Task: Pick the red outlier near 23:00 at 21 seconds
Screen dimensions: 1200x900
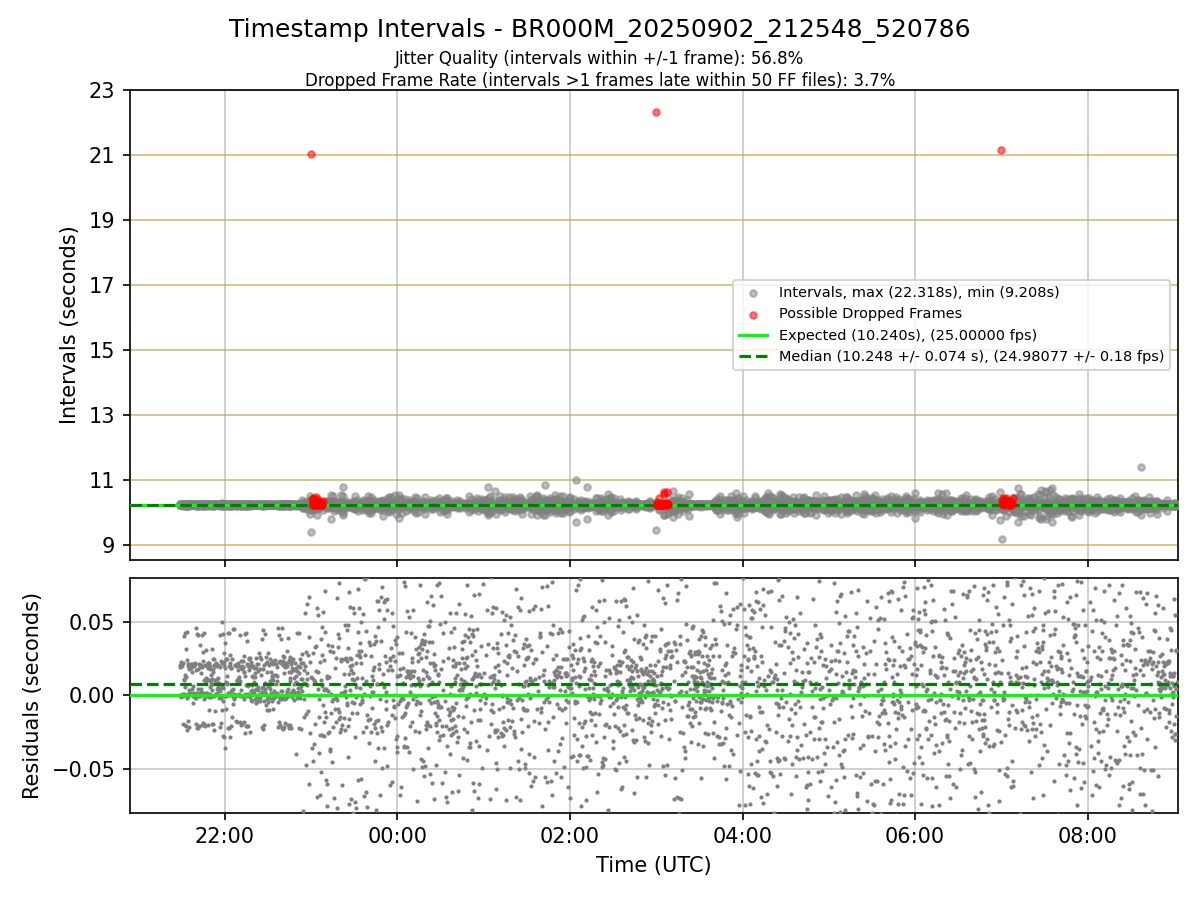Action: point(311,154)
